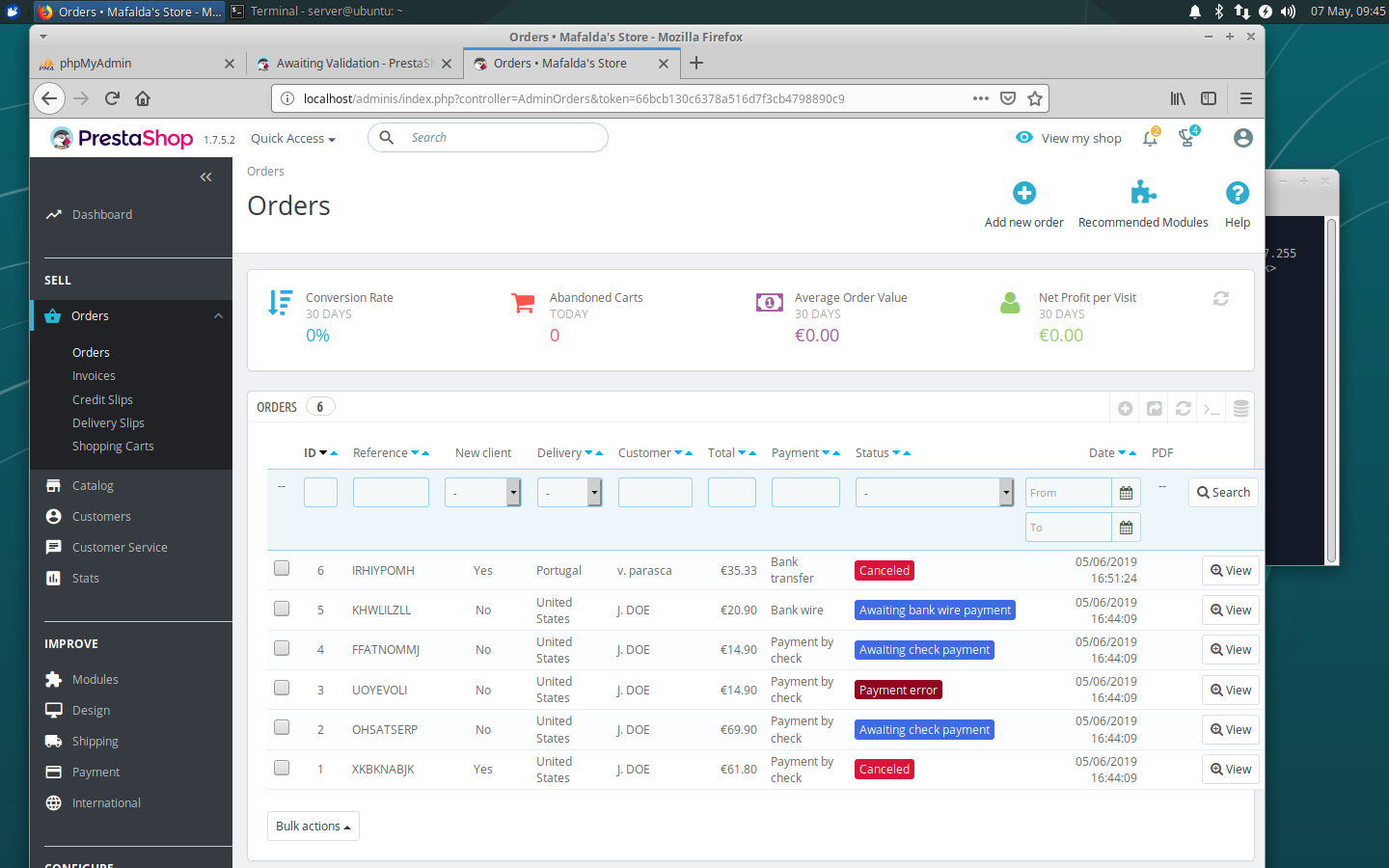Click the Reference filter input field
The width and height of the screenshot is (1389, 868).
point(391,493)
